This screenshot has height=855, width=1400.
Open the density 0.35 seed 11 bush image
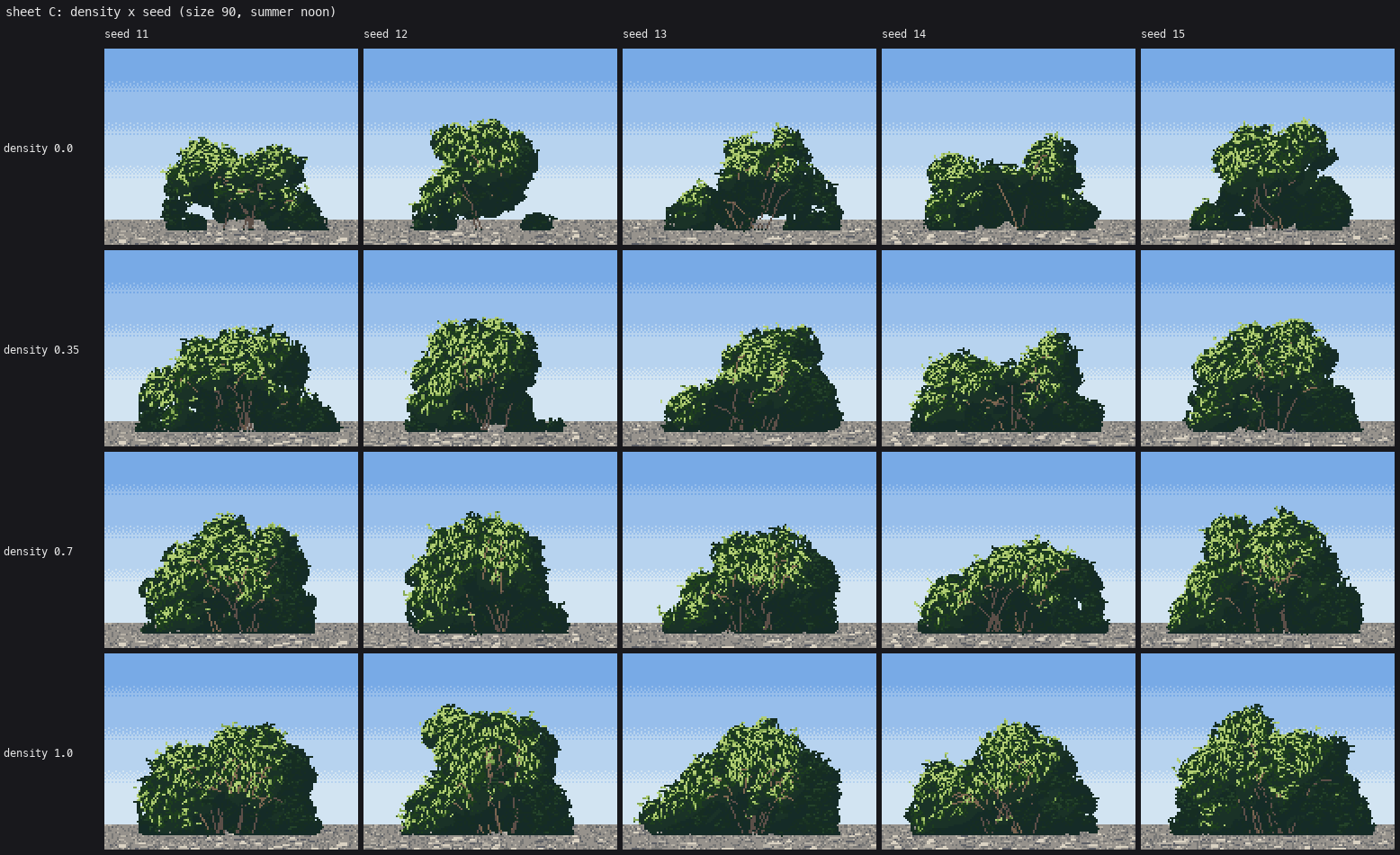tap(231, 348)
